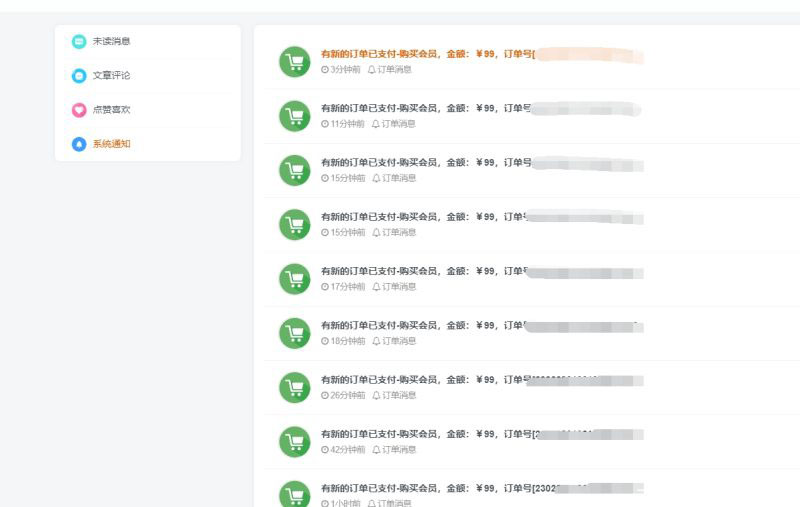
Task: Click the 订单消息 tag under the 42分钟前 order
Action: click(x=394, y=450)
